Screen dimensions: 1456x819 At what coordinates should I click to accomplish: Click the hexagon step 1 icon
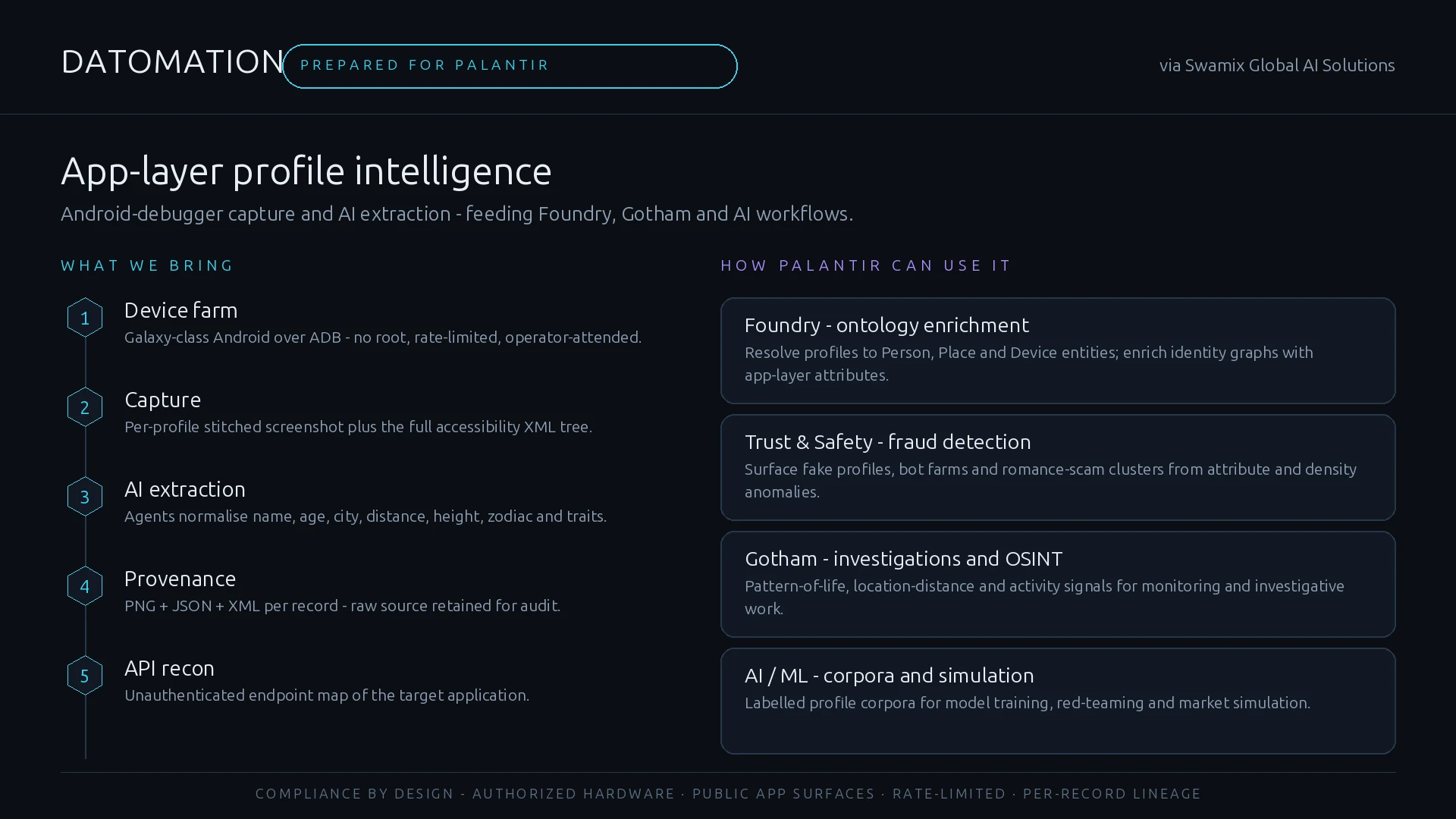[x=85, y=318]
